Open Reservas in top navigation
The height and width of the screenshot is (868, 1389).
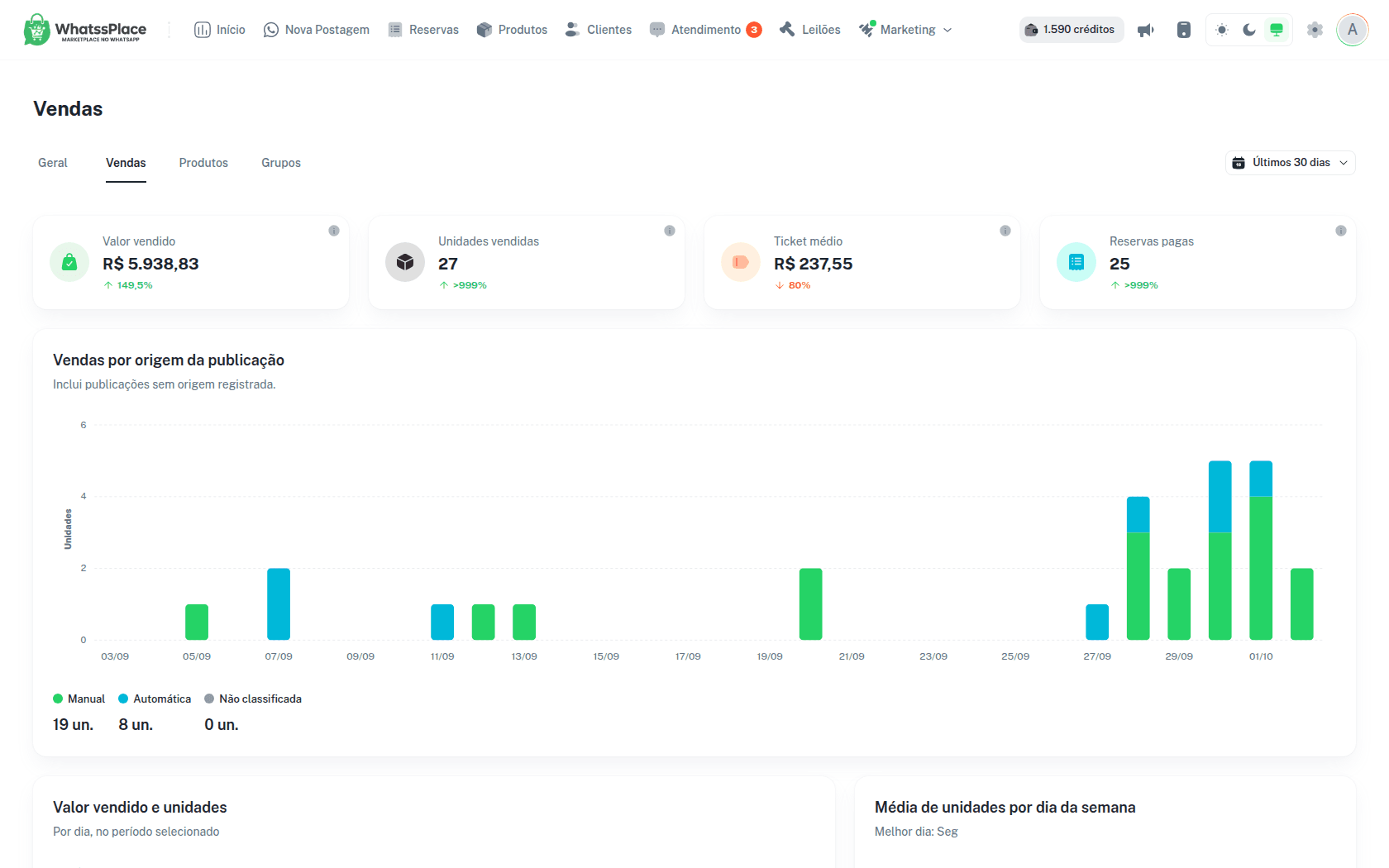(x=423, y=30)
